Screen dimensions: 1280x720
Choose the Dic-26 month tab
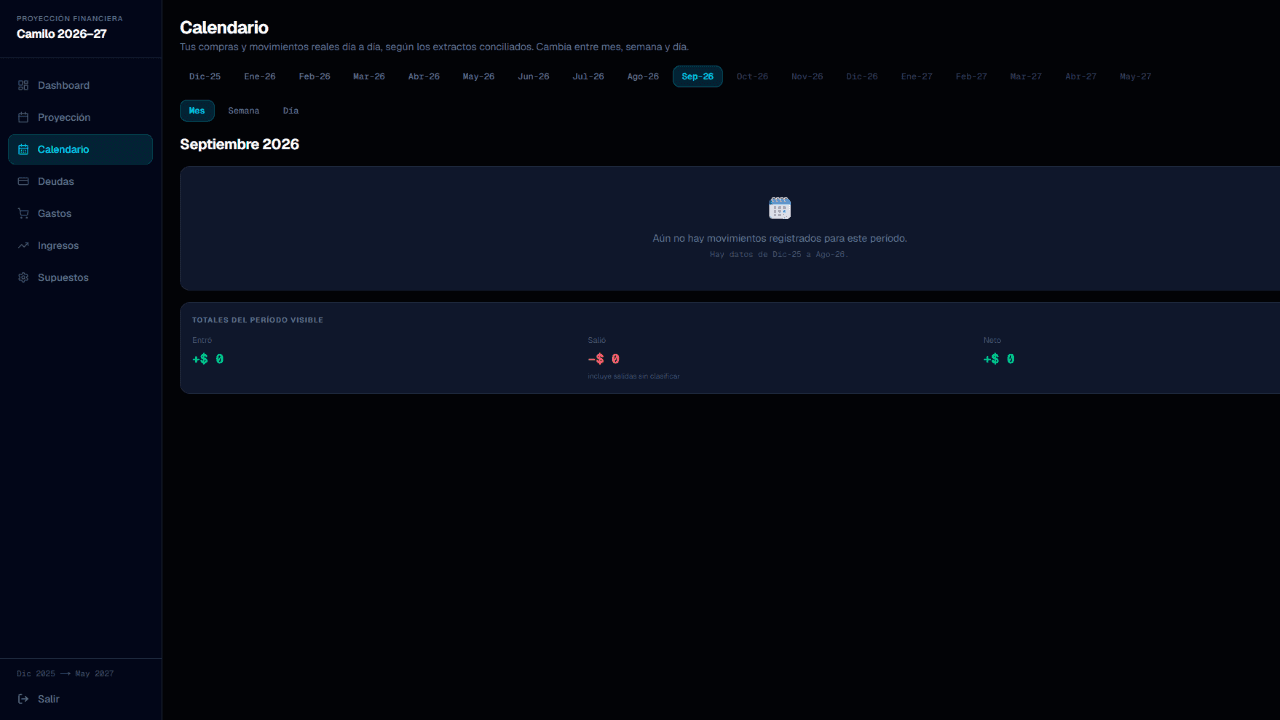coord(862,76)
